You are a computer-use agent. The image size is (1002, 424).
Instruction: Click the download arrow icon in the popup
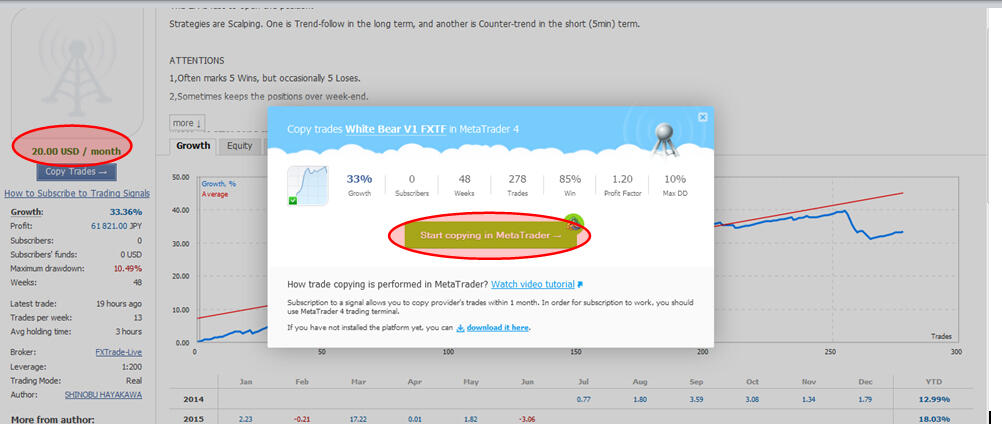(460, 328)
